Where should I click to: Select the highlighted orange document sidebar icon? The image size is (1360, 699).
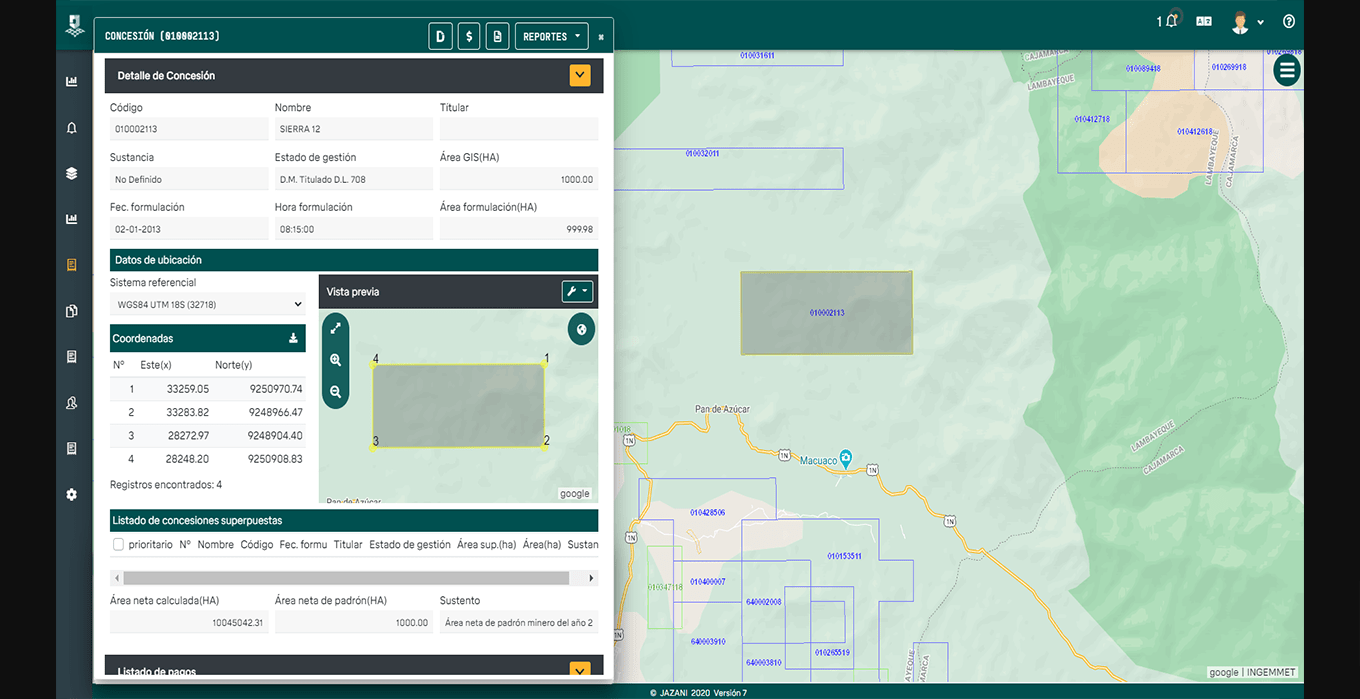click(72, 265)
